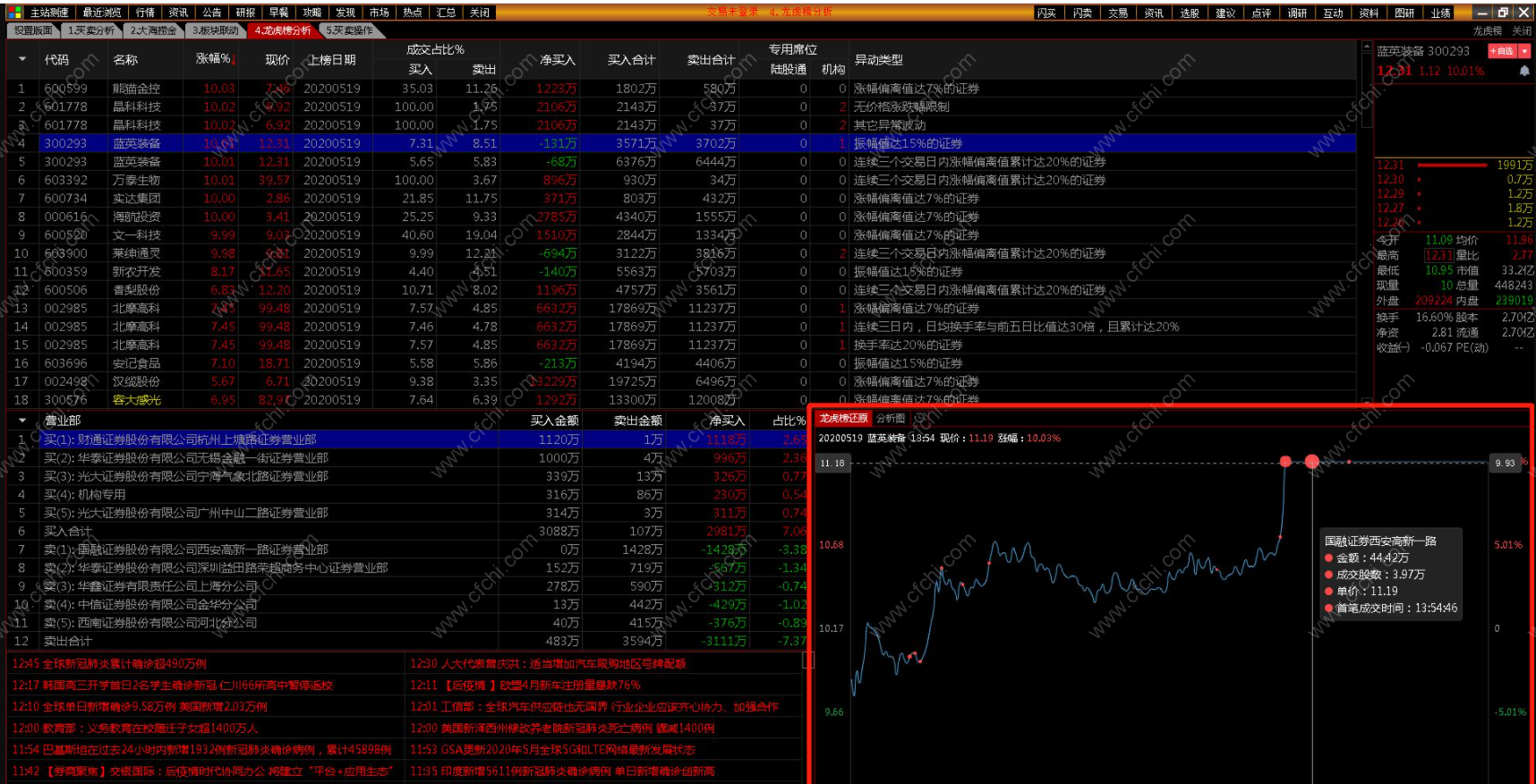The width and height of the screenshot is (1536, 784).
Task: Click the large red trade marker dot on chart
Action: click(x=1311, y=462)
